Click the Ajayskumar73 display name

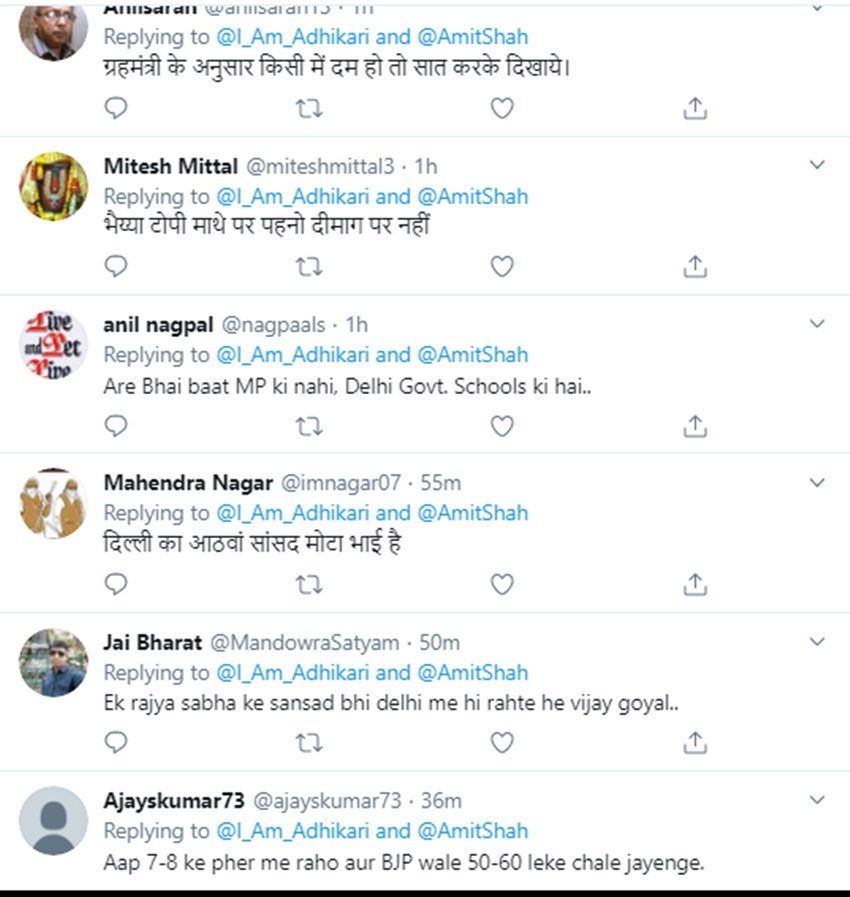pos(173,801)
